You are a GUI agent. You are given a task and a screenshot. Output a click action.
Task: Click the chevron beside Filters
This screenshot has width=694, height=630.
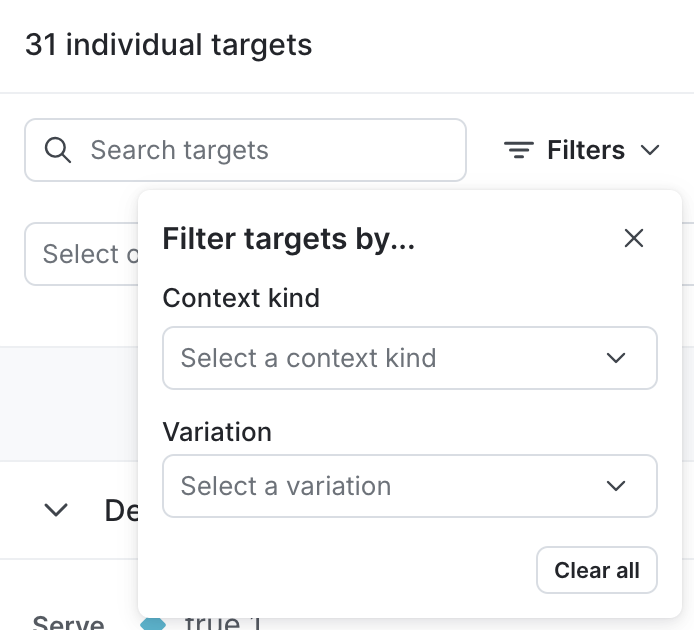point(651,150)
